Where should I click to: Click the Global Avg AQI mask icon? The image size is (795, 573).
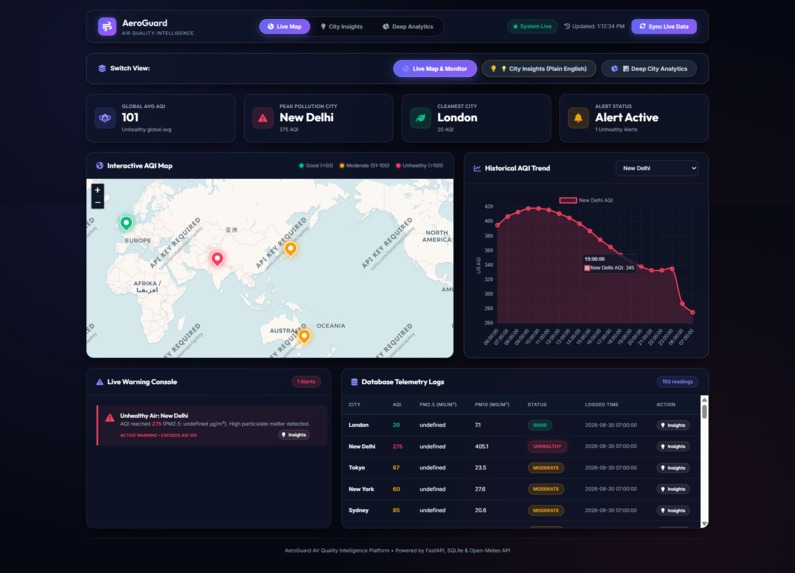[x=105, y=118]
